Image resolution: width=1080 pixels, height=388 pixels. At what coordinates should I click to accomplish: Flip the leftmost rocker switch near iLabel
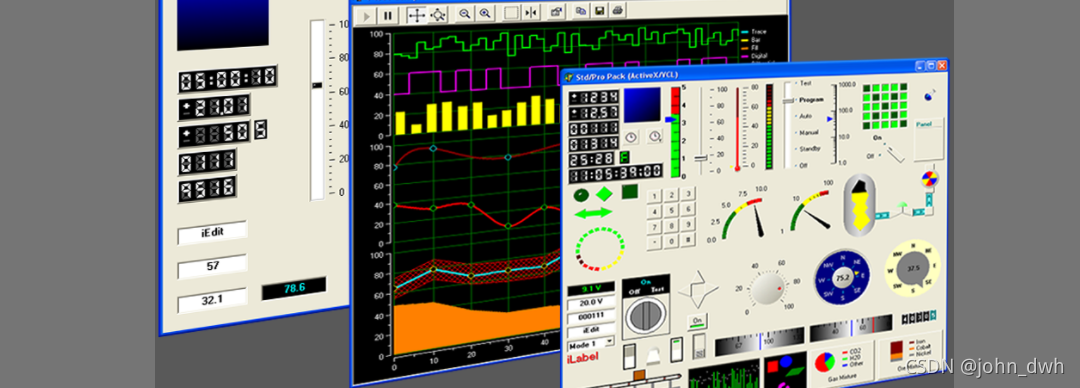(x=629, y=357)
